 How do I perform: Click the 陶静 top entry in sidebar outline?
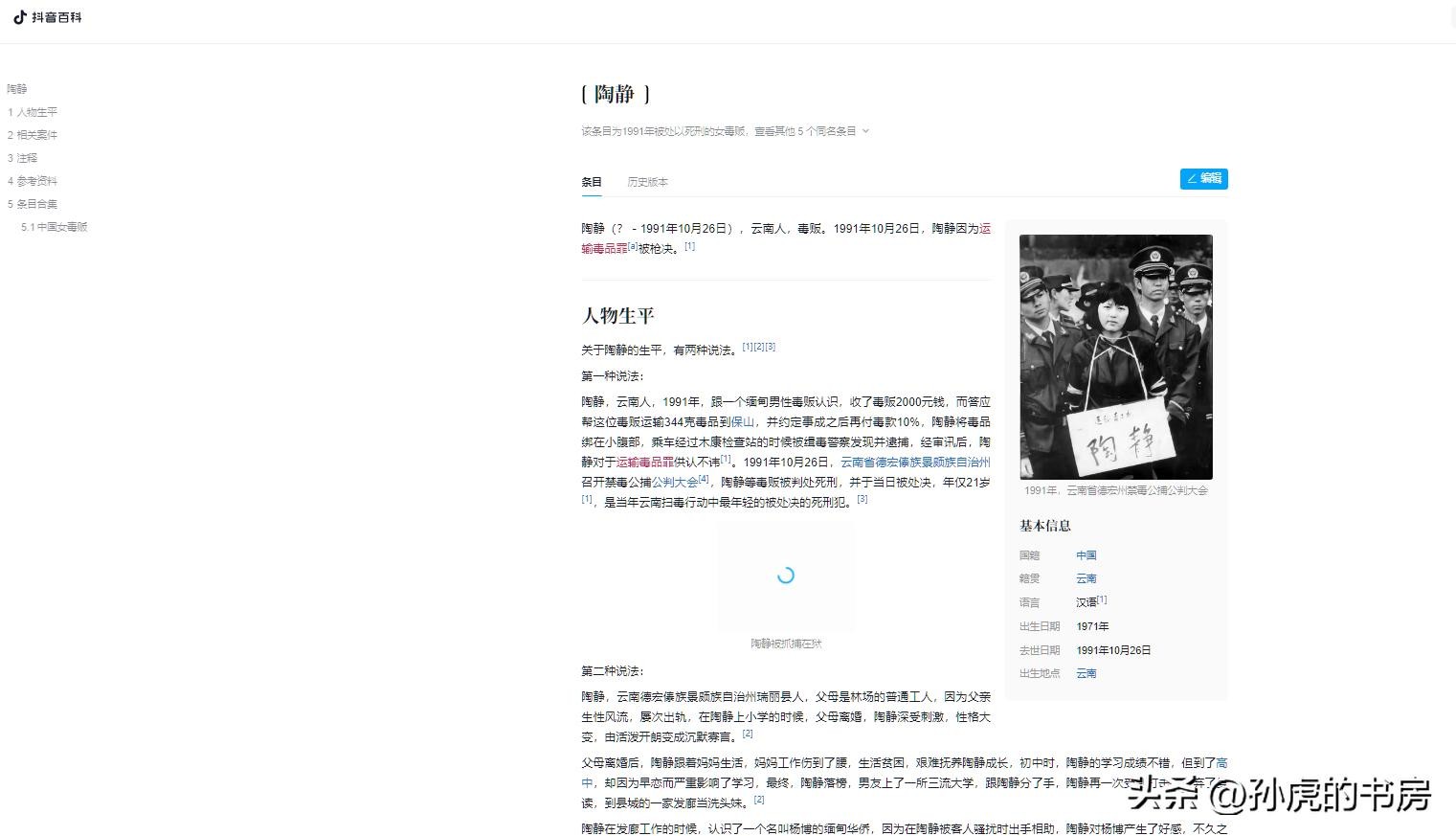point(17,89)
